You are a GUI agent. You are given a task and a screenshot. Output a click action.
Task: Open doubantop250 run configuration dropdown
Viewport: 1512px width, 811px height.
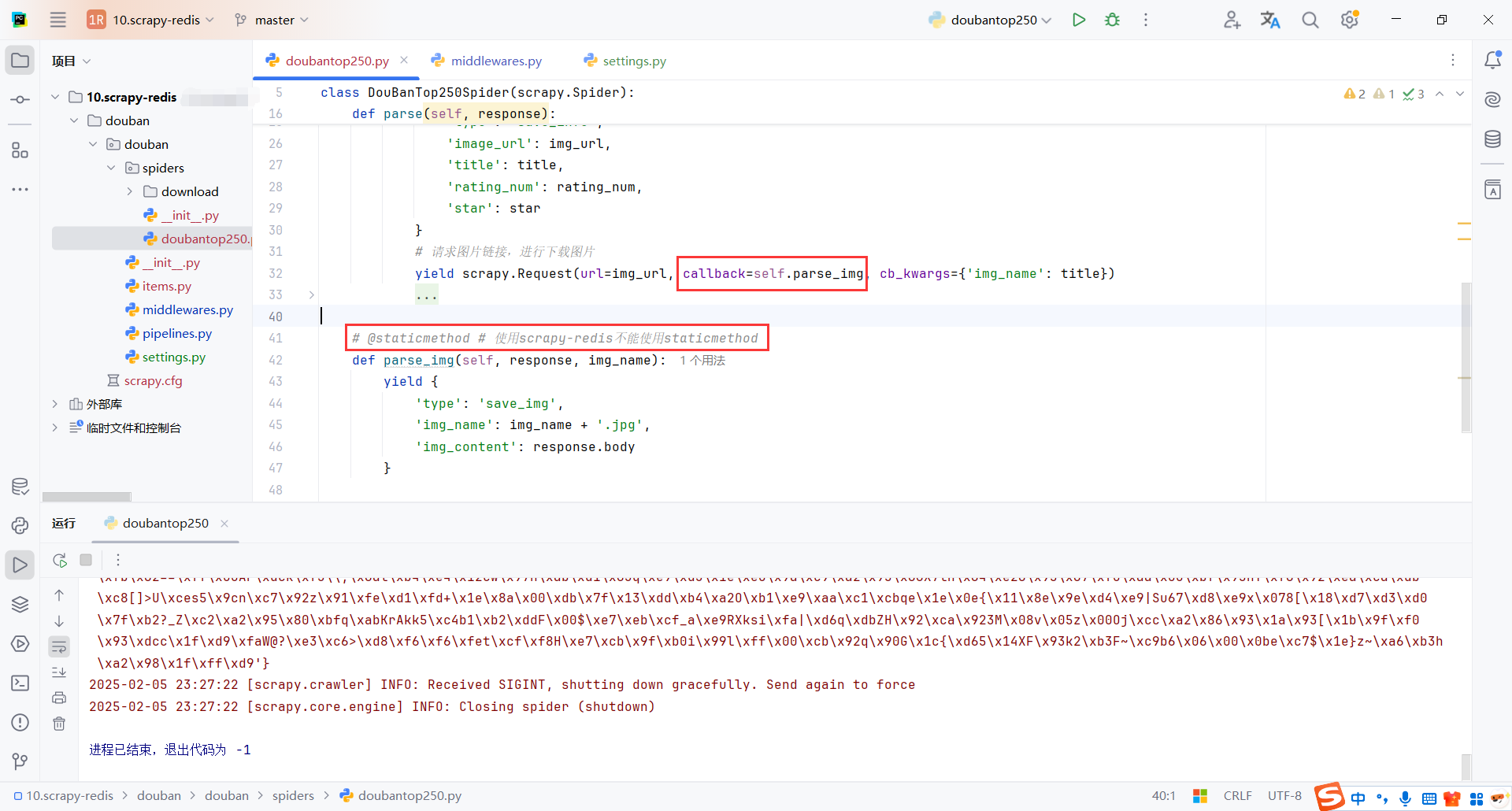click(x=990, y=20)
